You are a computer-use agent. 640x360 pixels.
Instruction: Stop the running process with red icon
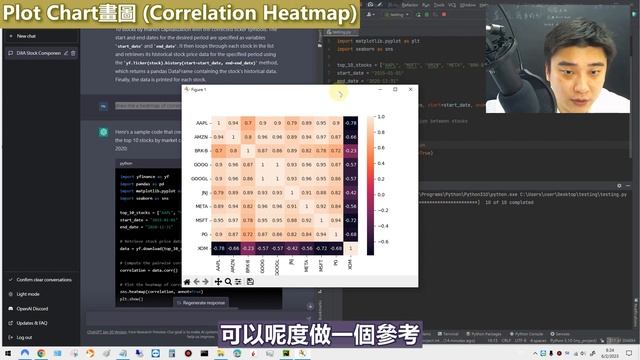tap(444, 14)
